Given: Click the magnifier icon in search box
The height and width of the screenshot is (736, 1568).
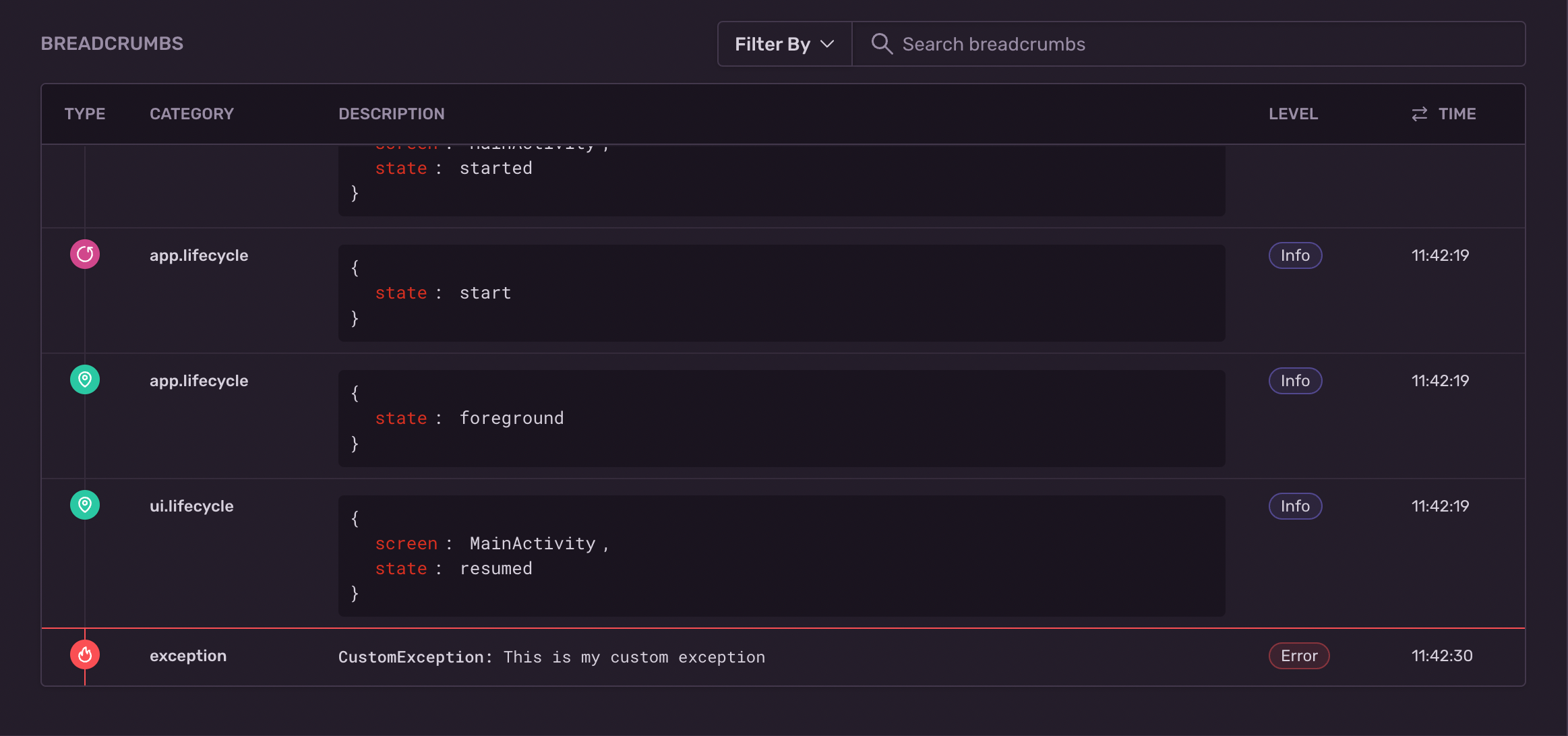Looking at the screenshot, I should 881,44.
